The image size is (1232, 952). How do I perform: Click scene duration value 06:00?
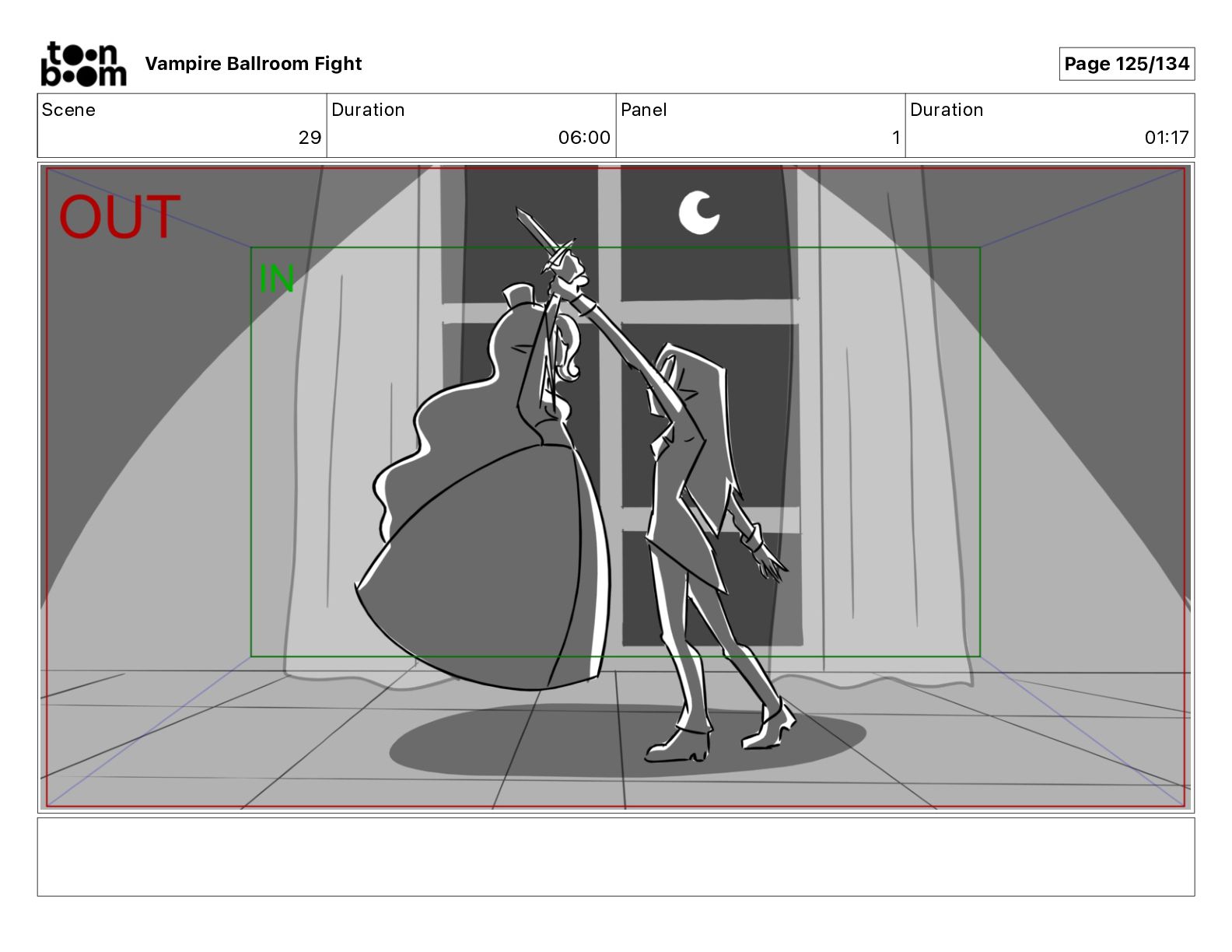point(584,138)
